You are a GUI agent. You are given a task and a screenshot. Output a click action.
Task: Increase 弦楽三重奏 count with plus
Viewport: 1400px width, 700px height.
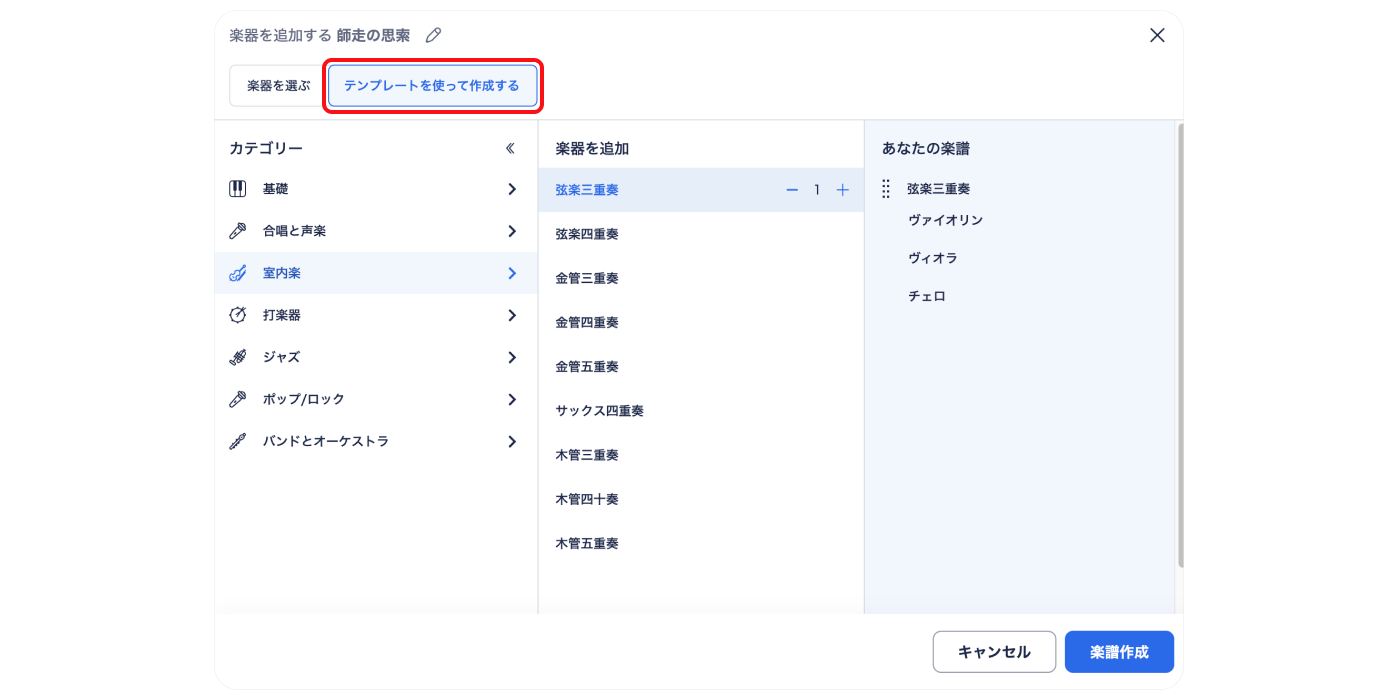(842, 190)
